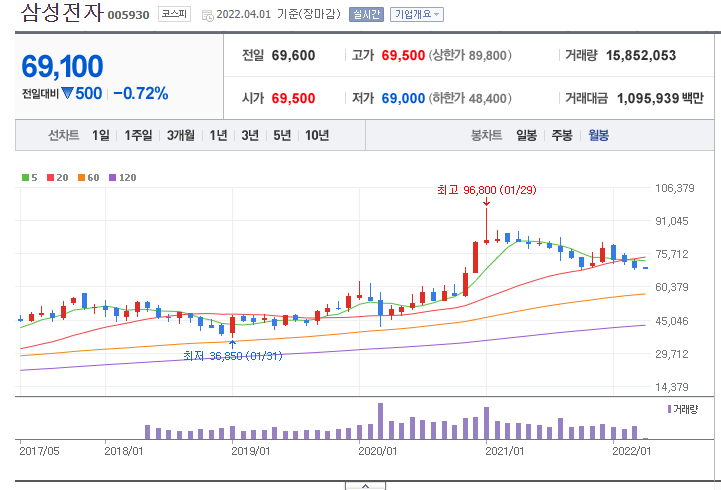The image size is (721, 490).
Task: Click the 106,379 y-axis label
Action: pyautogui.click(x=675, y=188)
